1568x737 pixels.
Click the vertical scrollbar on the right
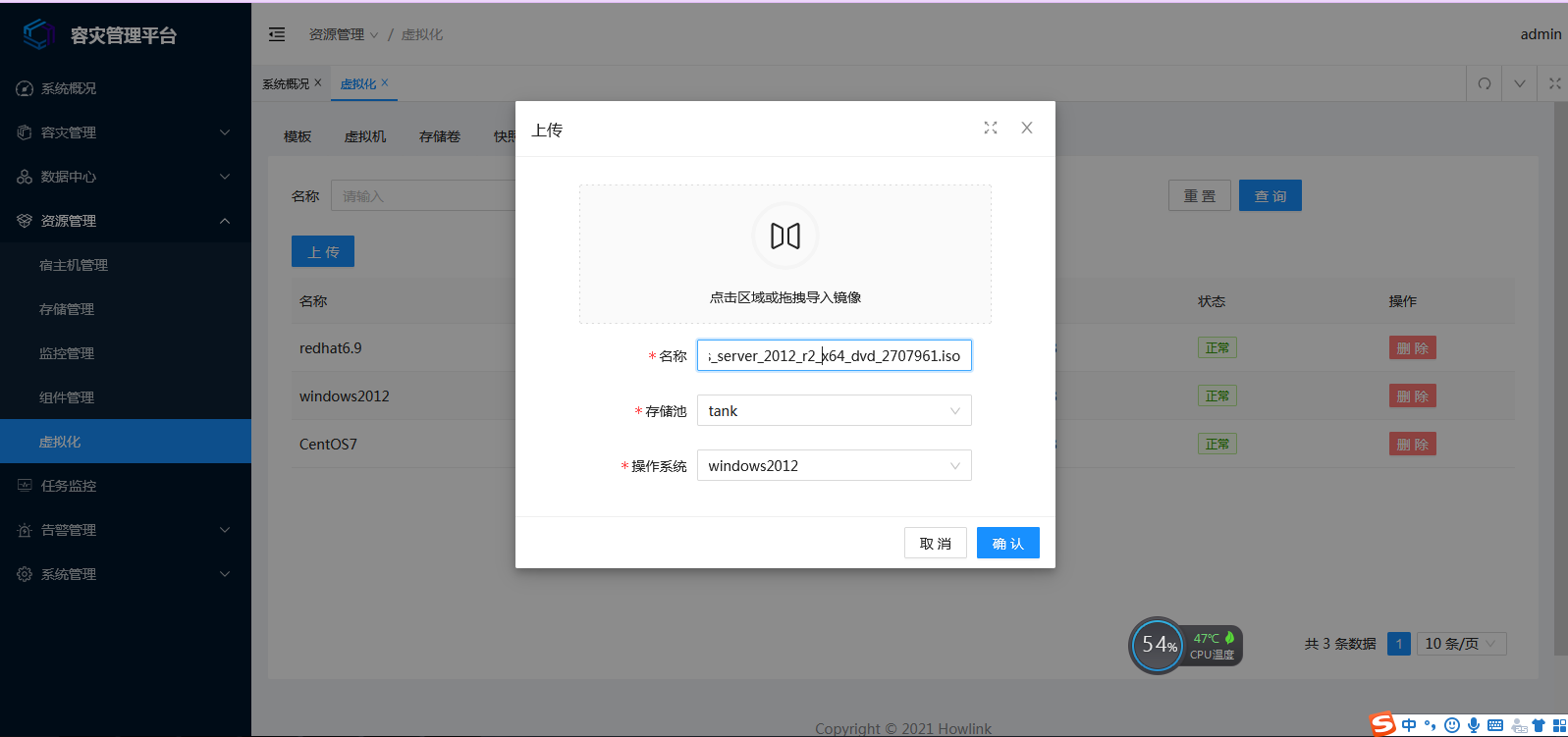point(1561,378)
